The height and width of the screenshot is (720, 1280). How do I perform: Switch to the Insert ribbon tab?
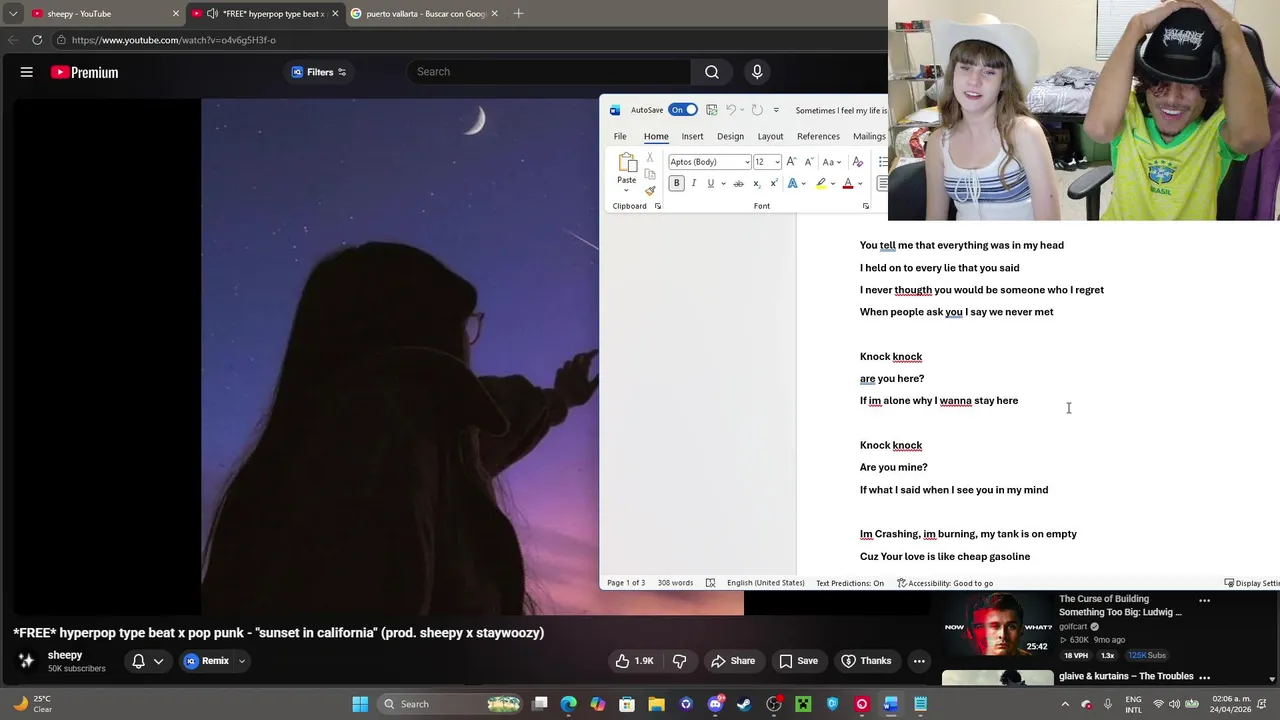(x=692, y=136)
